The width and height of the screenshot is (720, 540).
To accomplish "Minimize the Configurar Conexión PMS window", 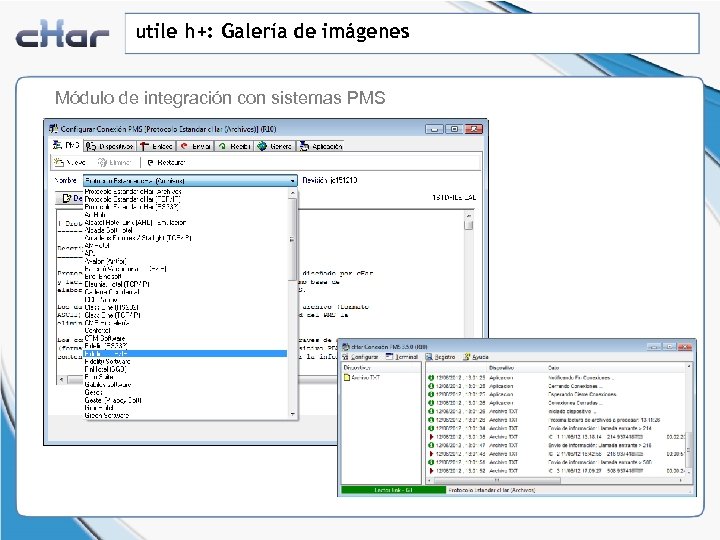I will pyautogui.click(x=434, y=129).
